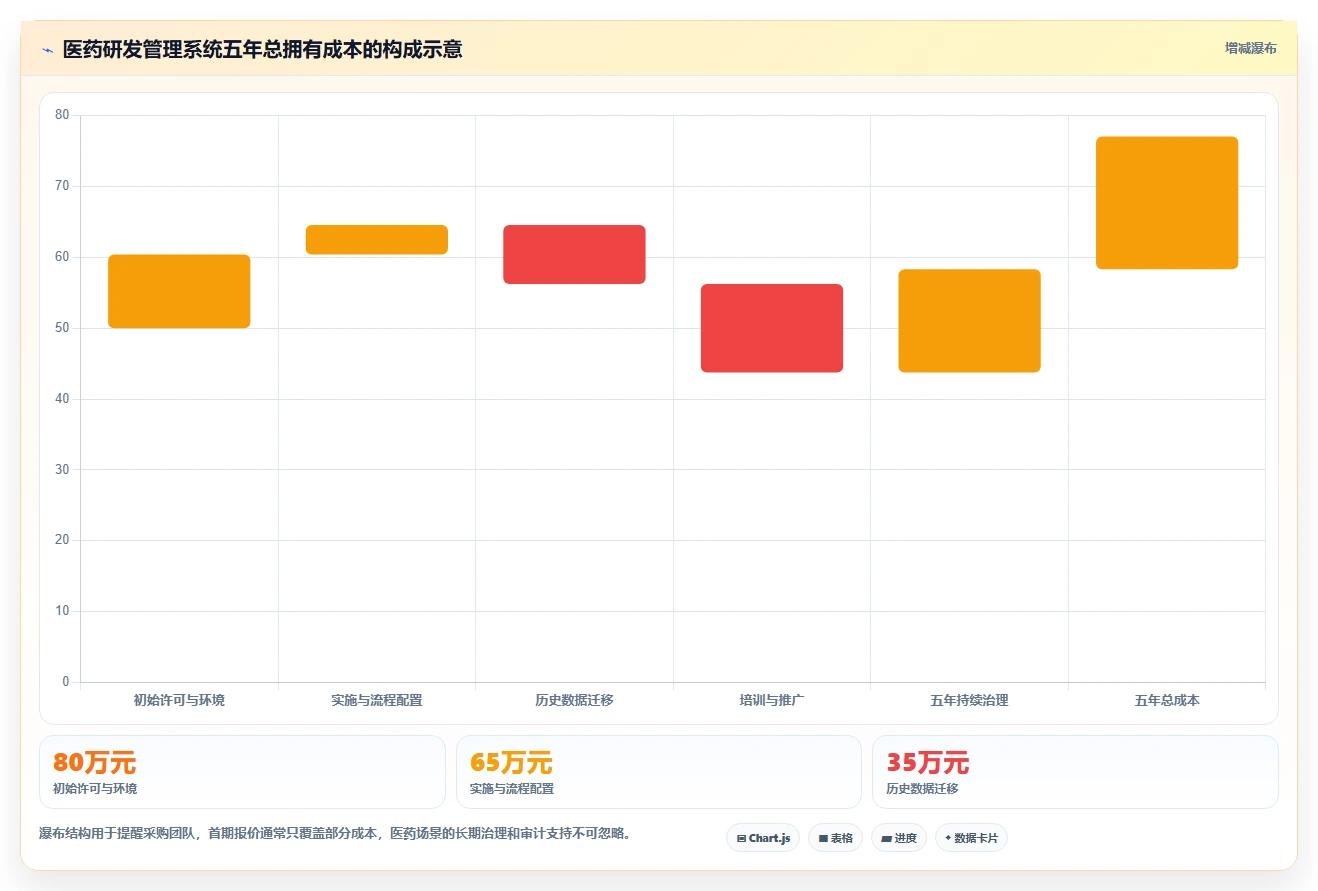Click the y-axis value 40
Viewport: 1318px width, 891px height.
[x=62, y=399]
